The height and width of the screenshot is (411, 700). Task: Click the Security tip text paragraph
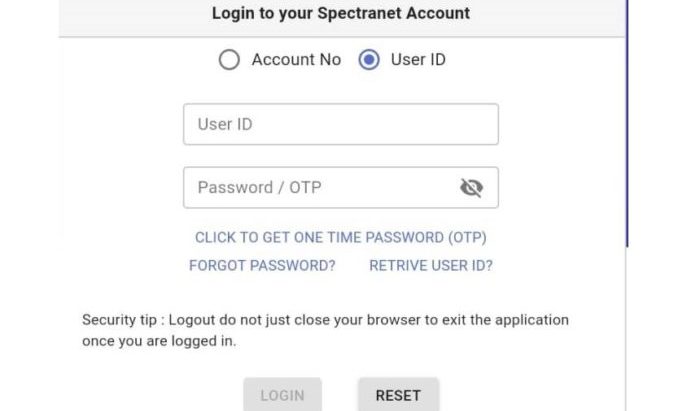(325, 330)
